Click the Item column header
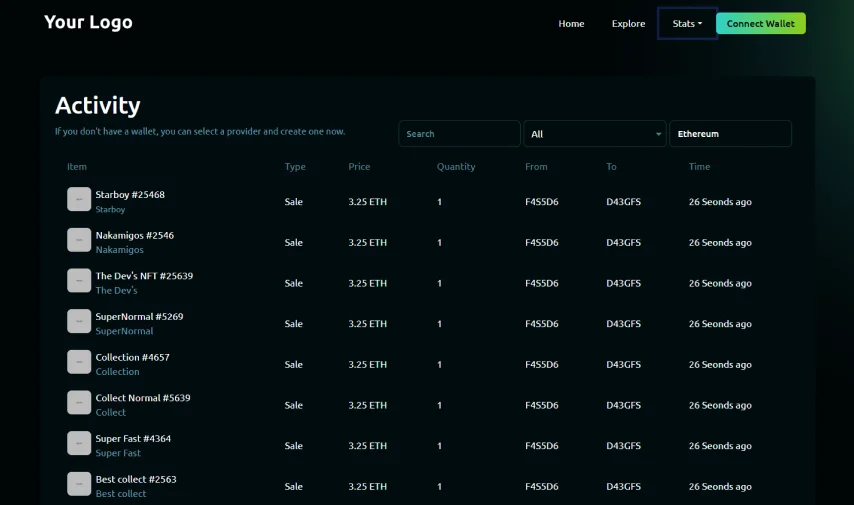 tap(77, 167)
